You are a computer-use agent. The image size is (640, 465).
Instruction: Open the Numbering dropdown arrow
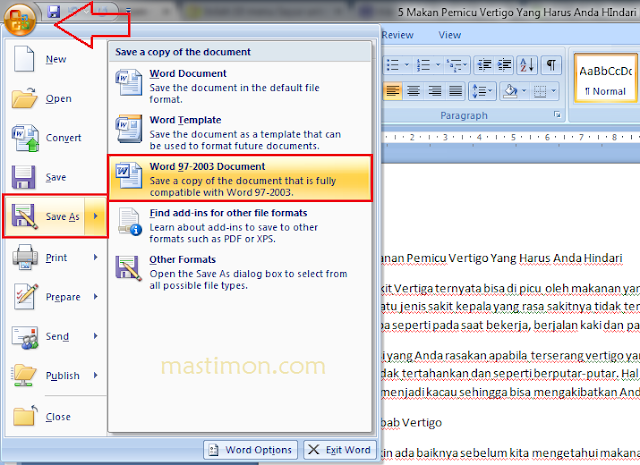point(438,65)
